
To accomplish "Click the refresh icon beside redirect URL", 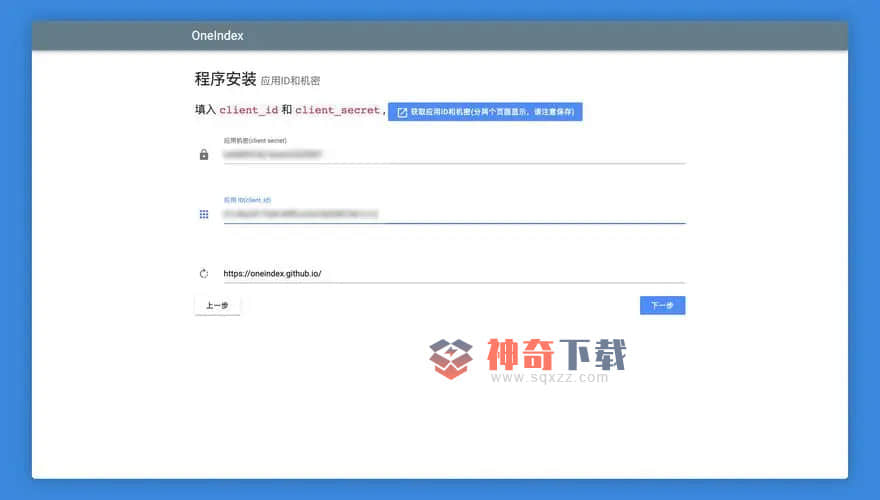I will click(204, 273).
